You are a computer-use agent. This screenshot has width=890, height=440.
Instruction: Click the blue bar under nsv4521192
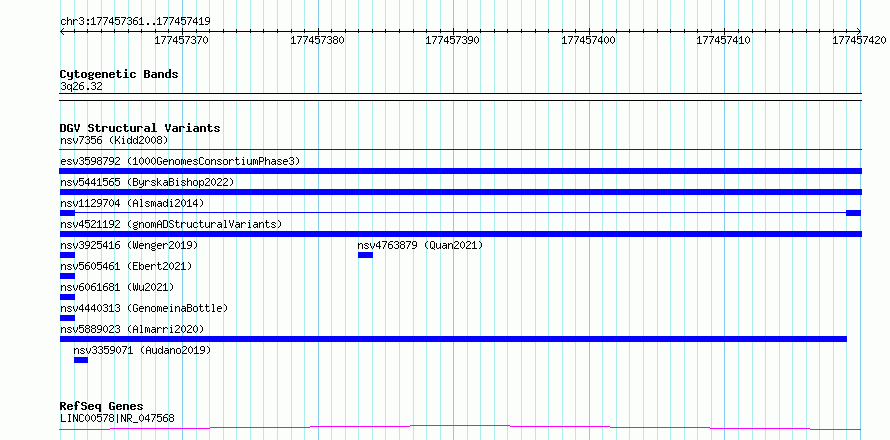coord(460,234)
